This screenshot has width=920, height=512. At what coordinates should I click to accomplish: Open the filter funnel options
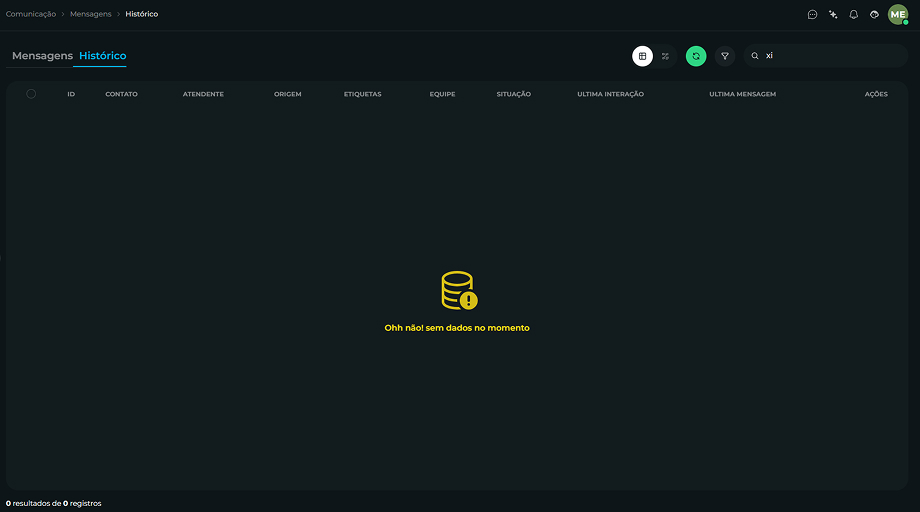(x=725, y=56)
